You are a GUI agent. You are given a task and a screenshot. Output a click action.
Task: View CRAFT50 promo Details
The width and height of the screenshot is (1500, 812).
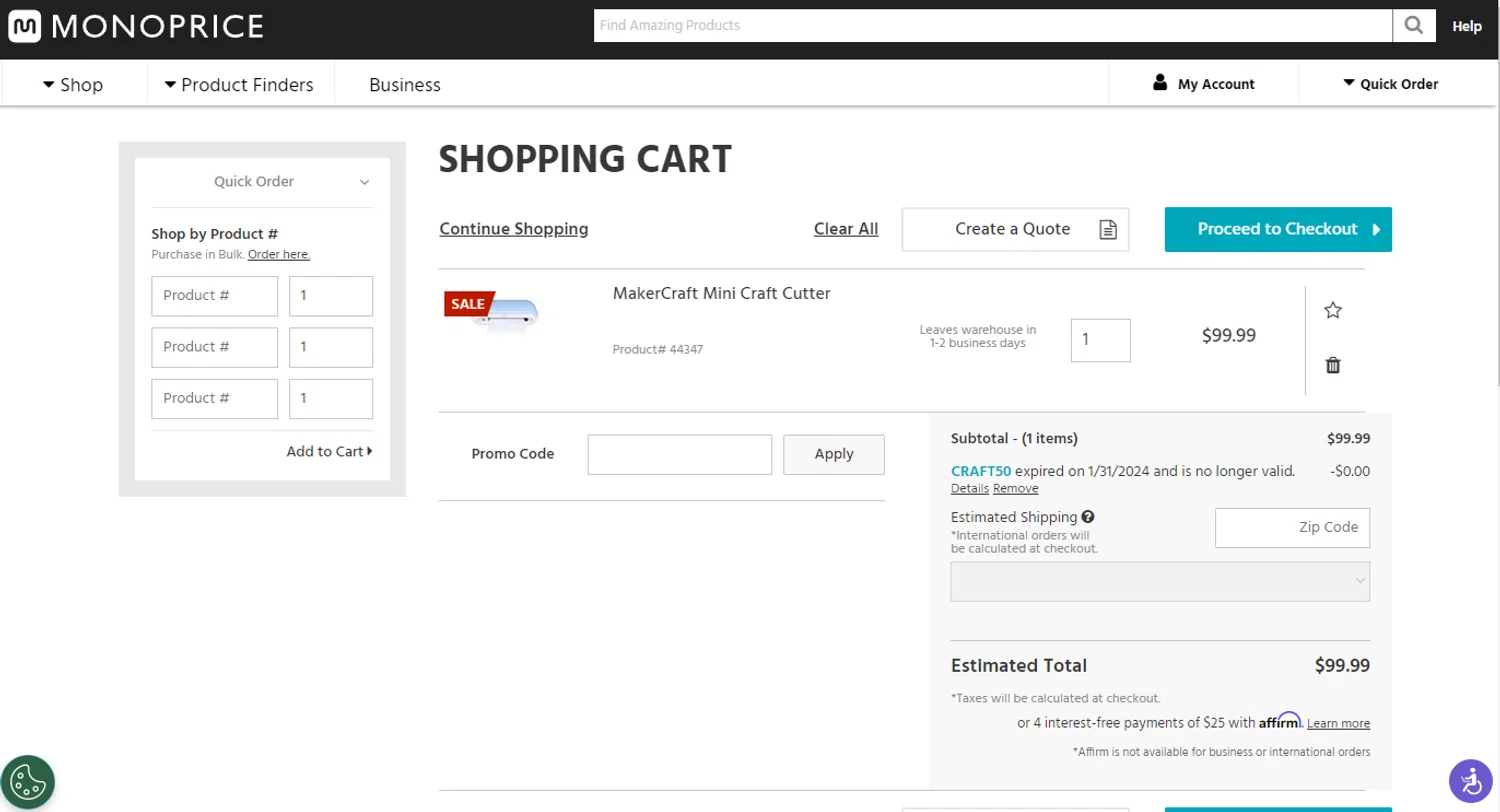pyautogui.click(x=970, y=489)
